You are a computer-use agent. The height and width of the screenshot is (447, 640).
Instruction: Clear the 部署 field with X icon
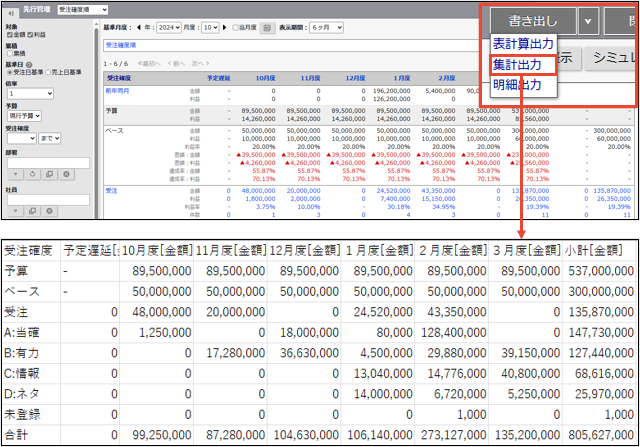tap(66, 174)
